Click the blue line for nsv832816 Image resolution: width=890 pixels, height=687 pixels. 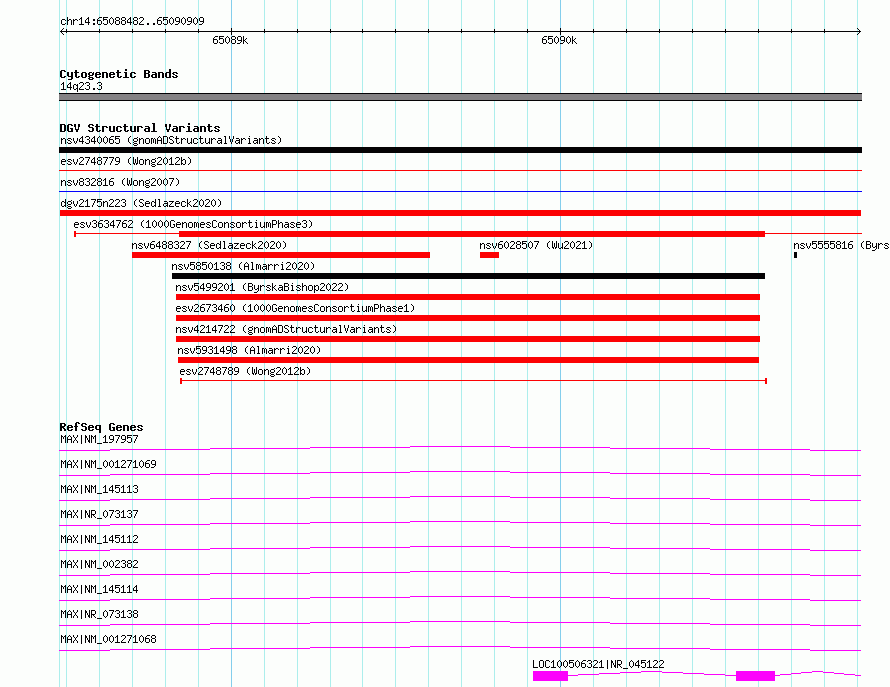click(x=460, y=191)
